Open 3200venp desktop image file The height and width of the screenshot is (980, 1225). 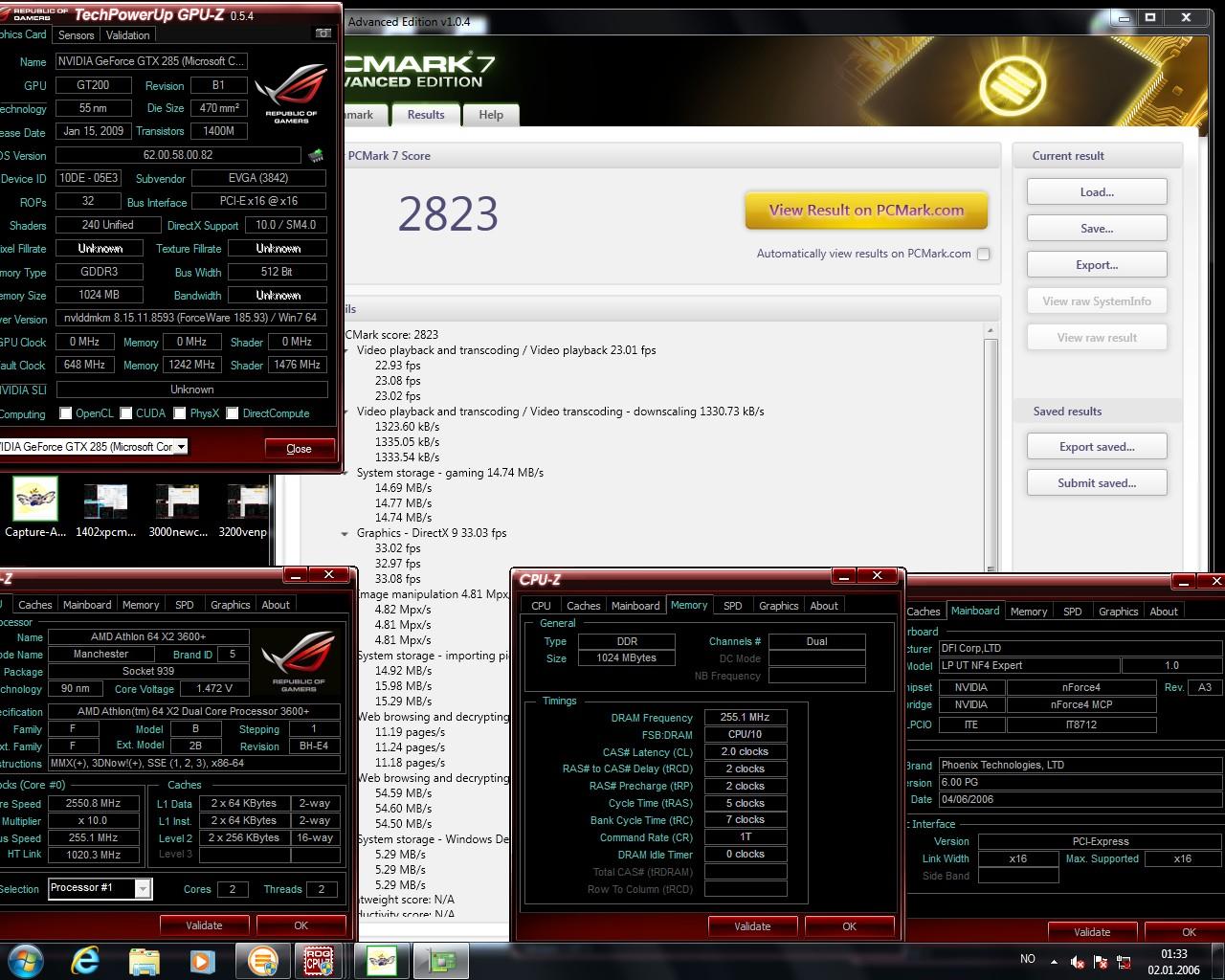[244, 510]
